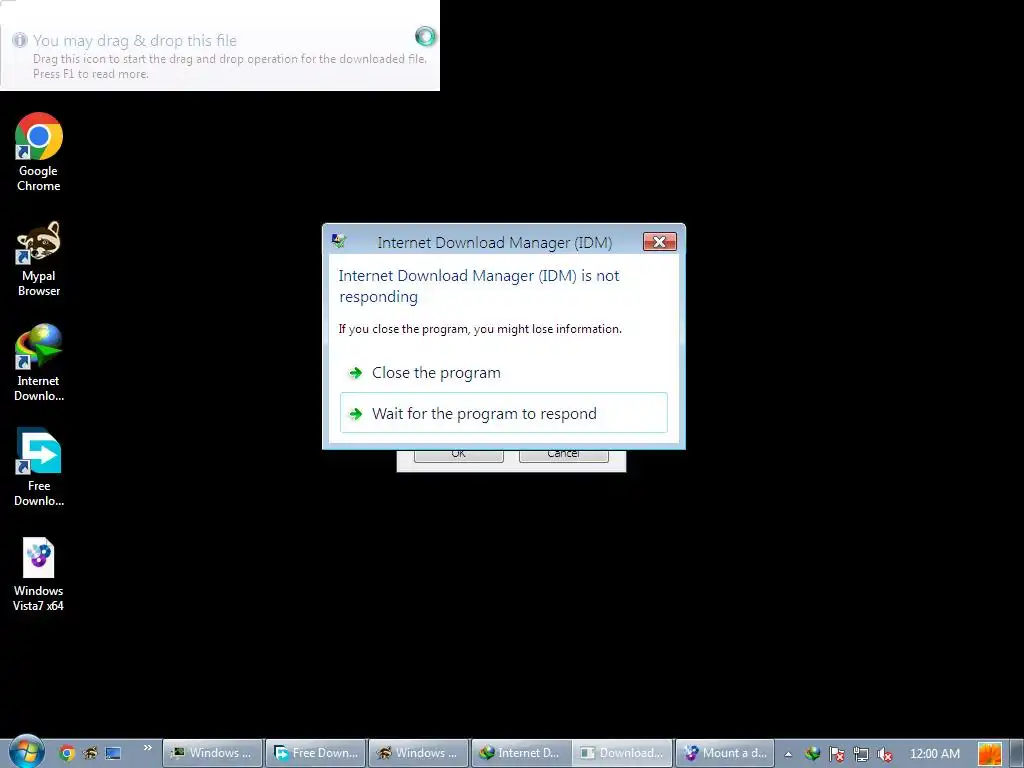Switch to first Windows taskbar button
The width and height of the screenshot is (1024, 768).
click(212, 753)
